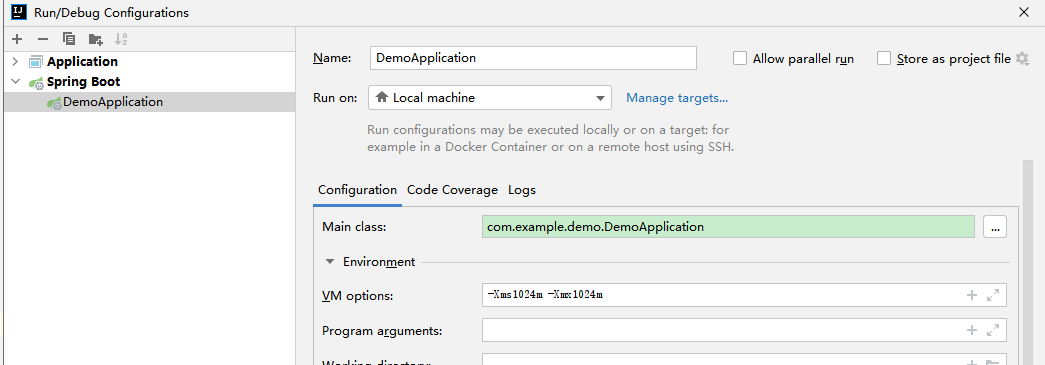Select the Spring Boot tree item label
Image resolution: width=1045 pixels, height=365 pixels.
pyautogui.click(x=83, y=82)
